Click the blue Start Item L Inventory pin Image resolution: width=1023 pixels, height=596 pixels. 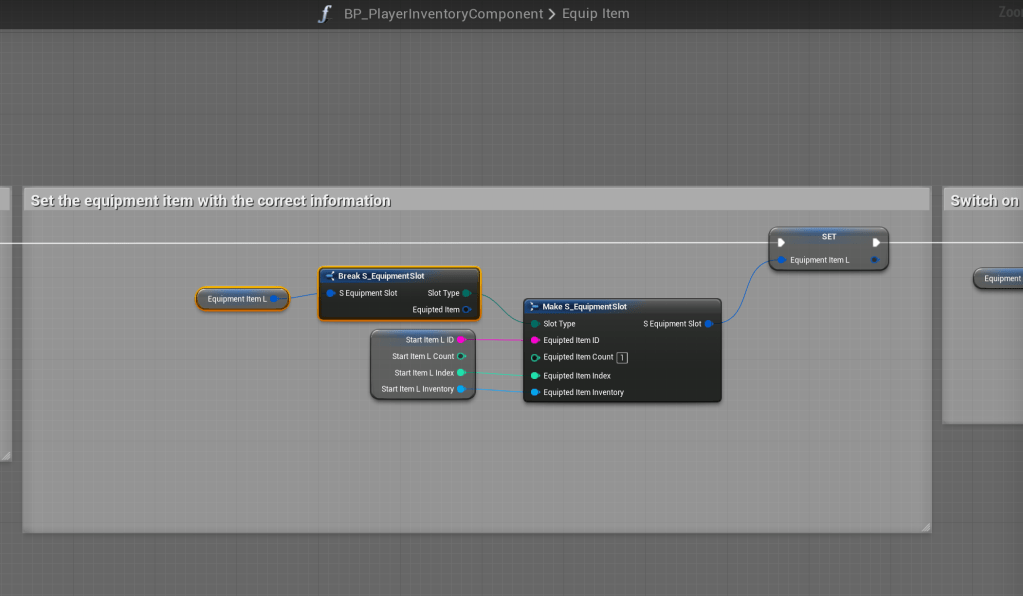(x=461, y=389)
